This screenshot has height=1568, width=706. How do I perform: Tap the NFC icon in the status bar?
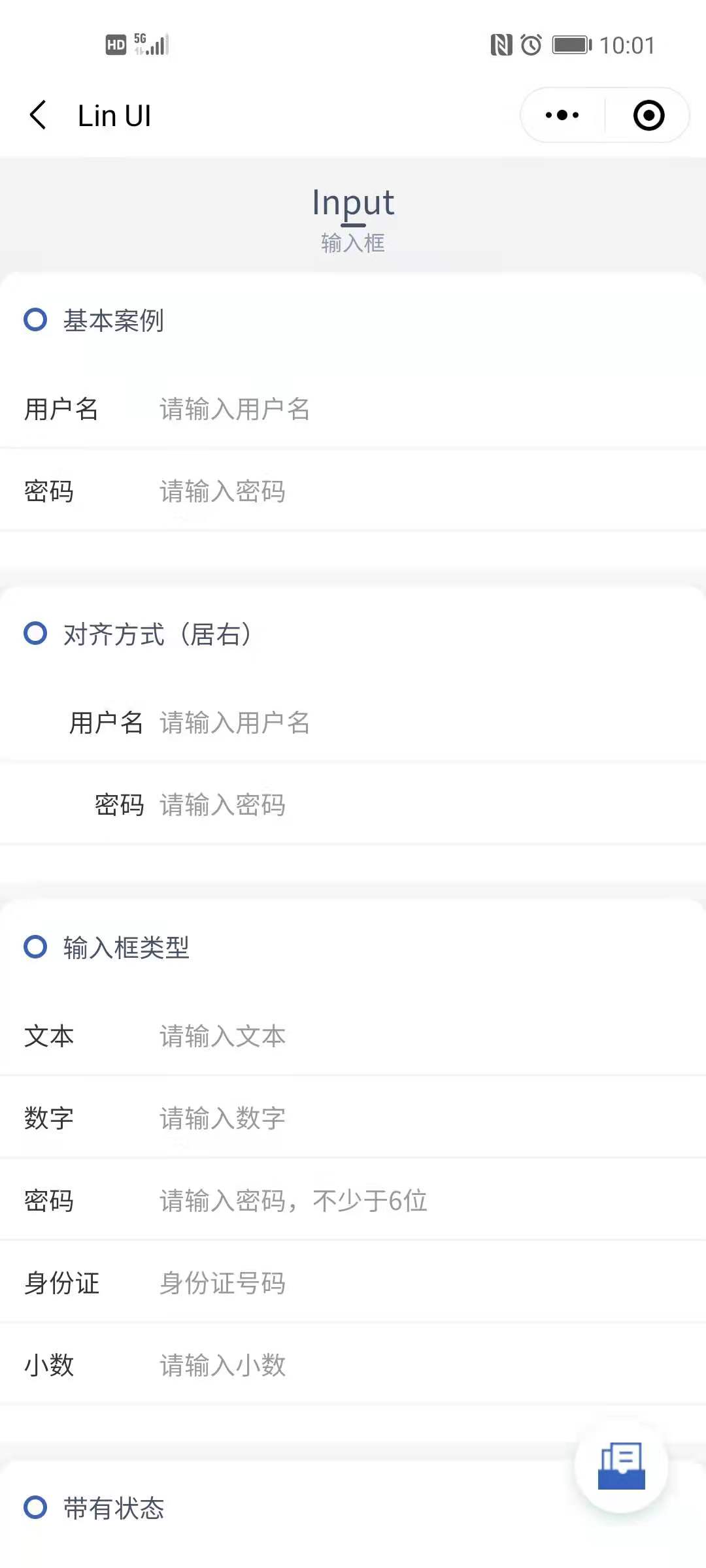tap(501, 44)
